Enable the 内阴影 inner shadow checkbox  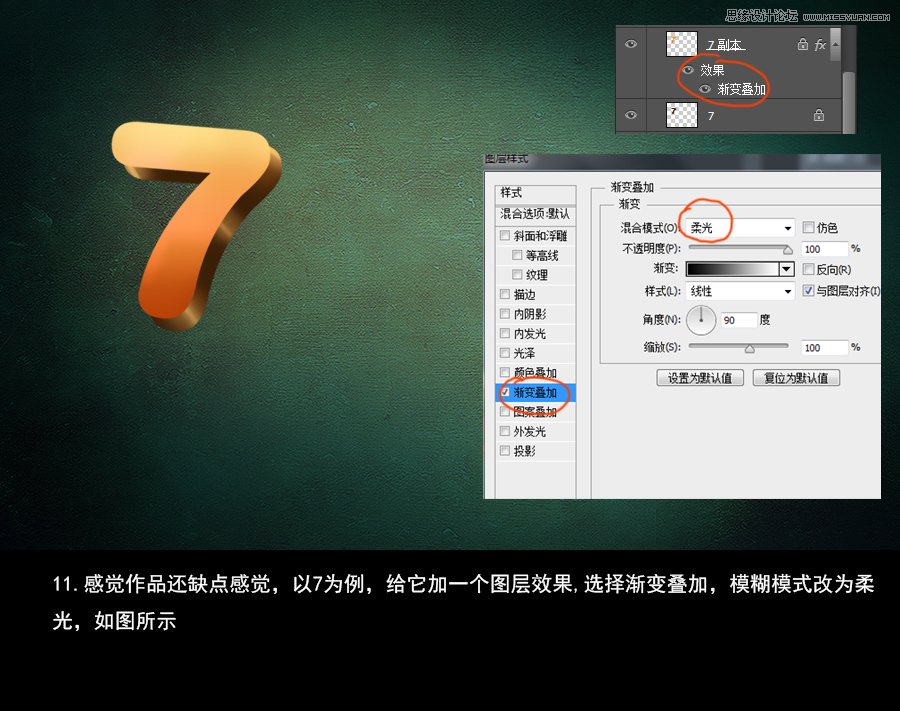coord(505,314)
